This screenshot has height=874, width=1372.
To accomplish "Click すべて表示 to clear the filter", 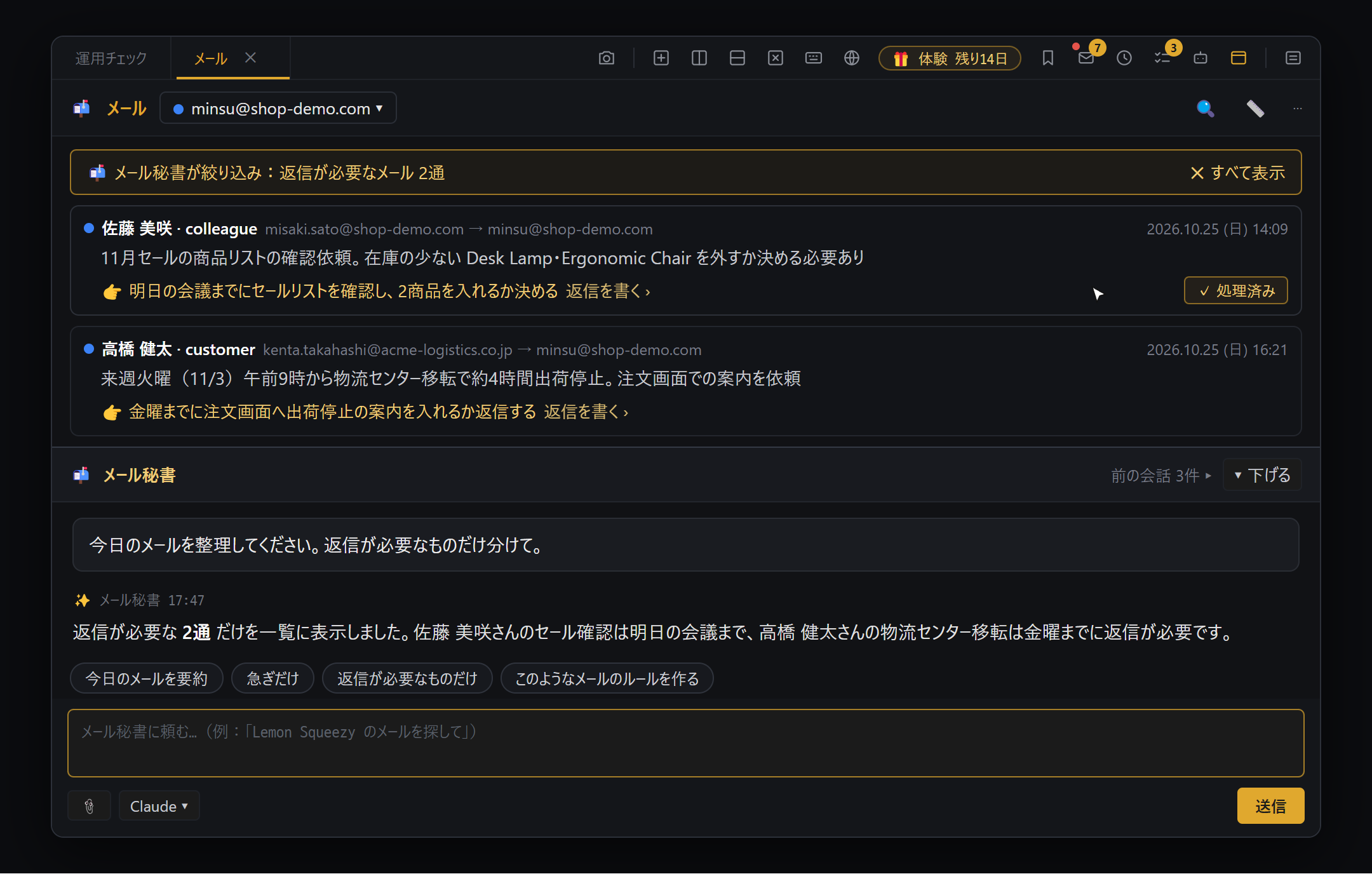I will (1238, 173).
